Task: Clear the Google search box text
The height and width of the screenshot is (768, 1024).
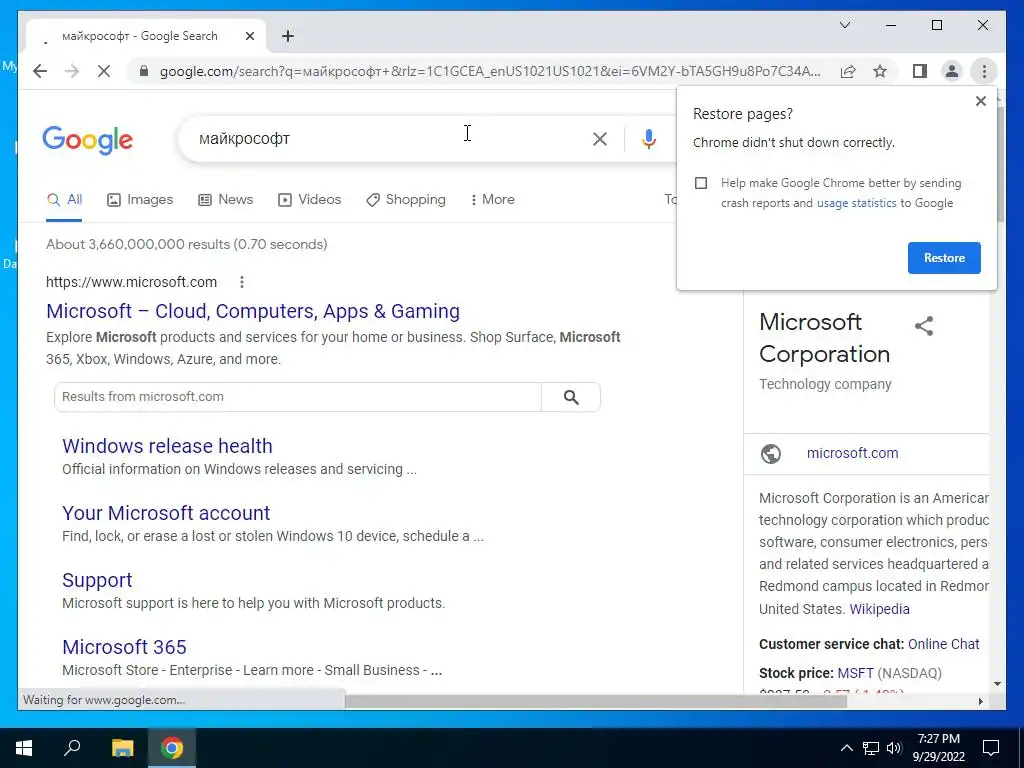Action: click(600, 138)
